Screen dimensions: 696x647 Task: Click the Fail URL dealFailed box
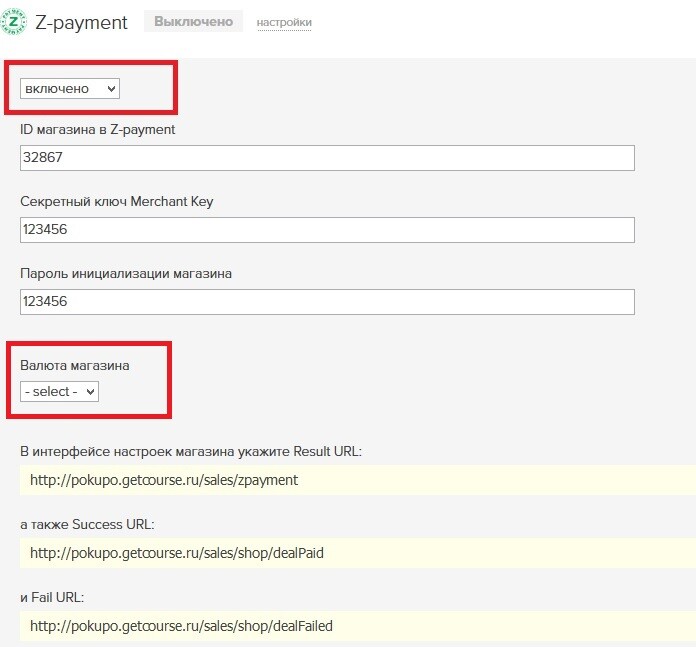pos(358,626)
